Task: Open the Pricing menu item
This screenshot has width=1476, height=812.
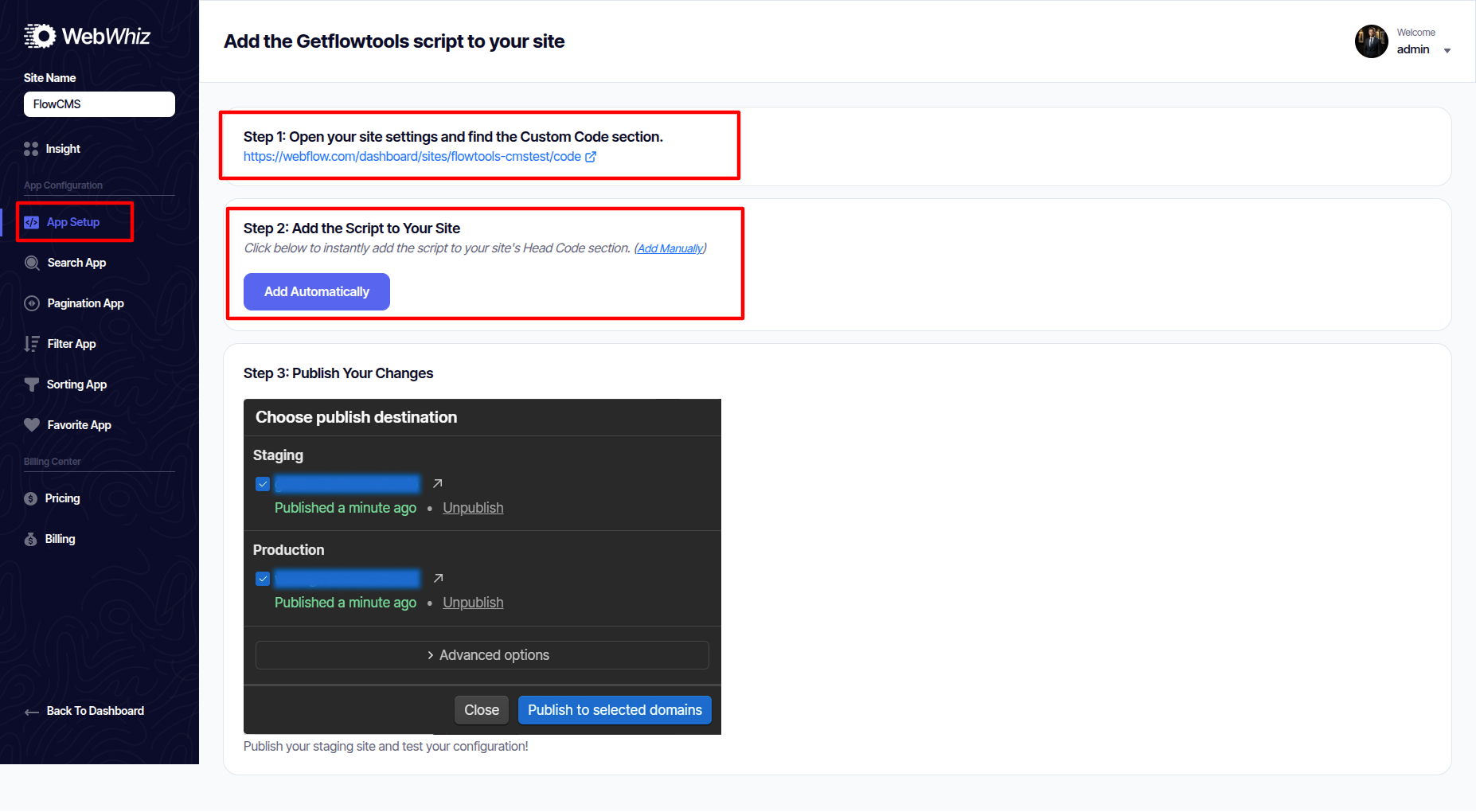Action: [x=62, y=498]
